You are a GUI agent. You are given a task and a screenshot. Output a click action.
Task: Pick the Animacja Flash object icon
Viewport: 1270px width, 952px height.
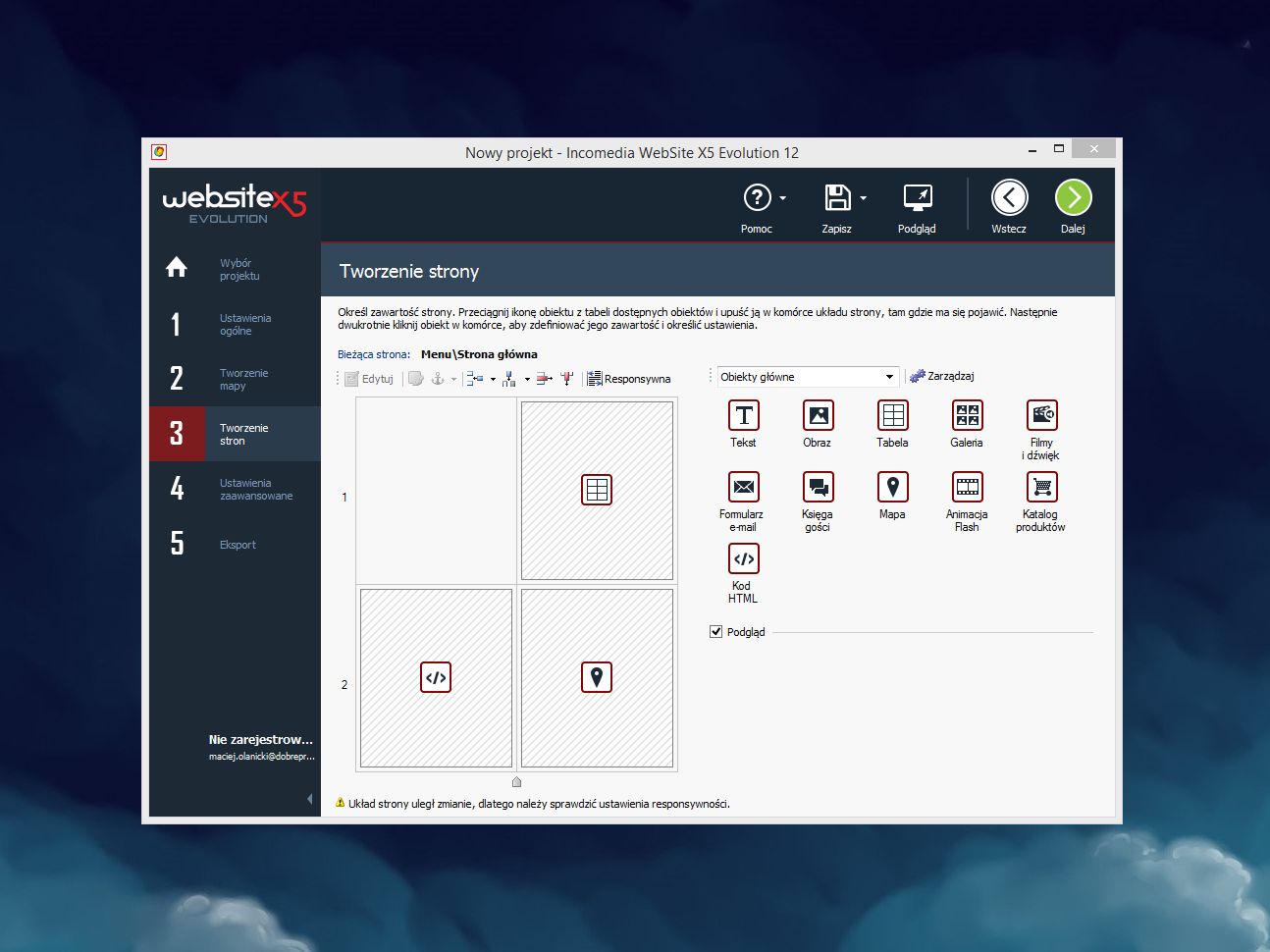click(967, 488)
